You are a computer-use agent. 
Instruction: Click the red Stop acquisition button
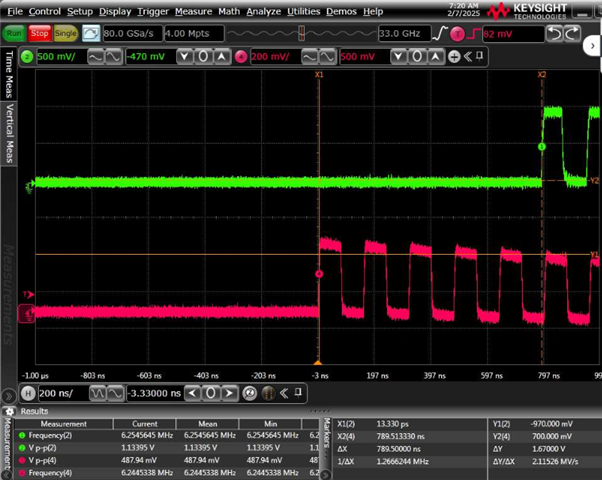pos(40,33)
